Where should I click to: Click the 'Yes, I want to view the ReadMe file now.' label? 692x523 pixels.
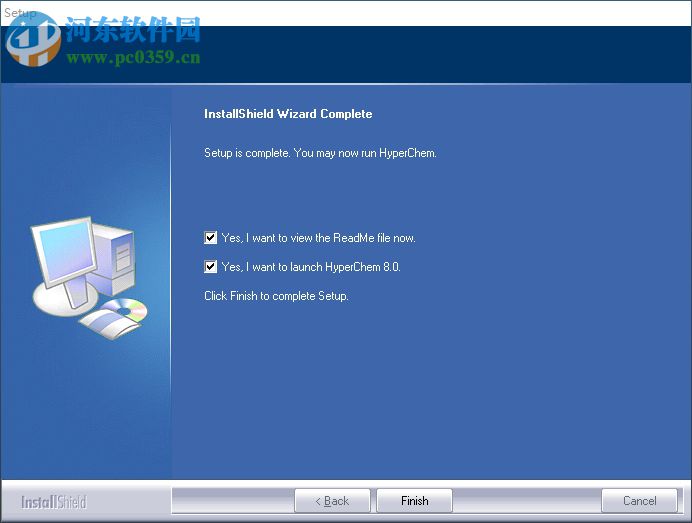point(318,238)
